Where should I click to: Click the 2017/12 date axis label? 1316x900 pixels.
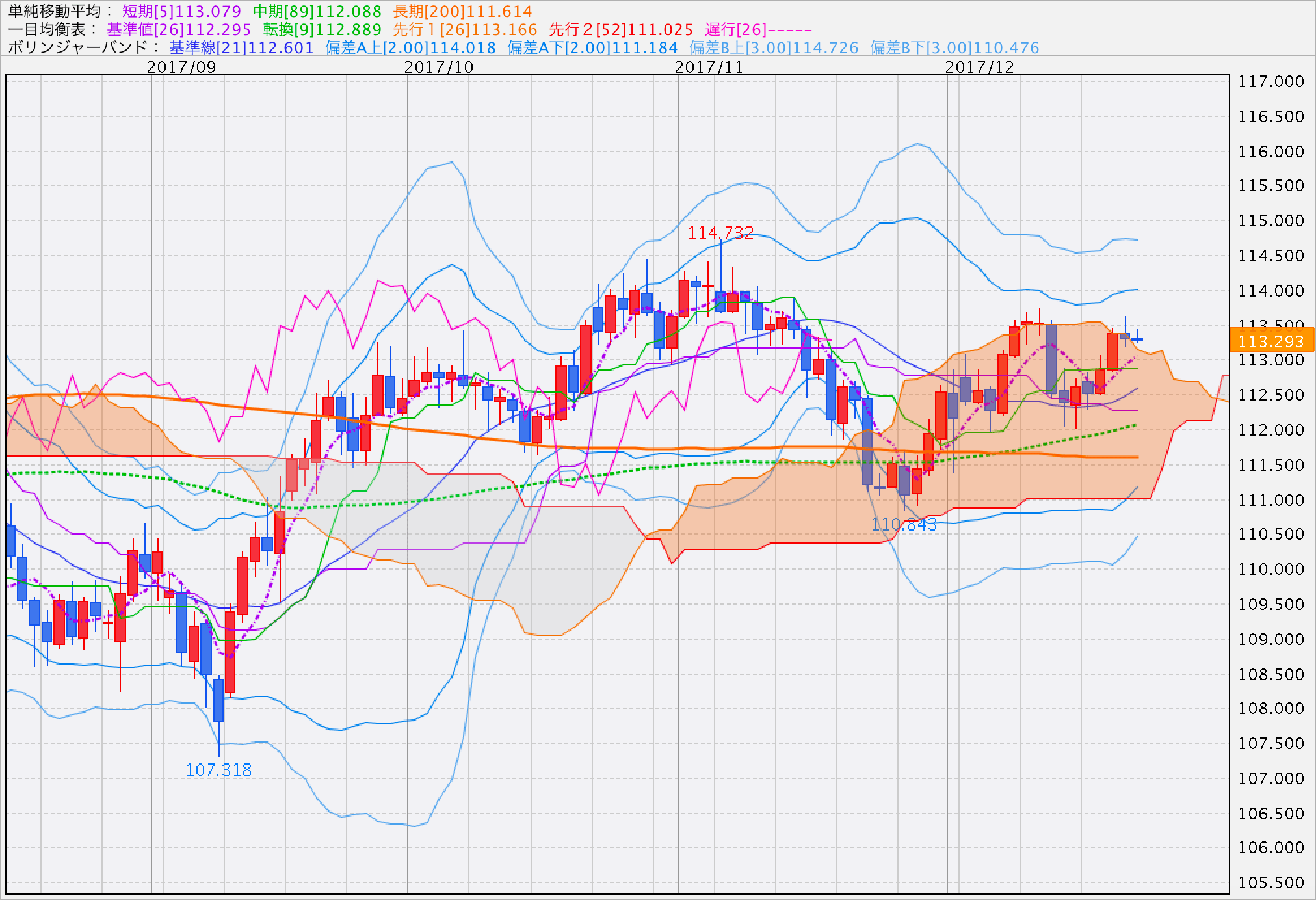click(x=979, y=67)
